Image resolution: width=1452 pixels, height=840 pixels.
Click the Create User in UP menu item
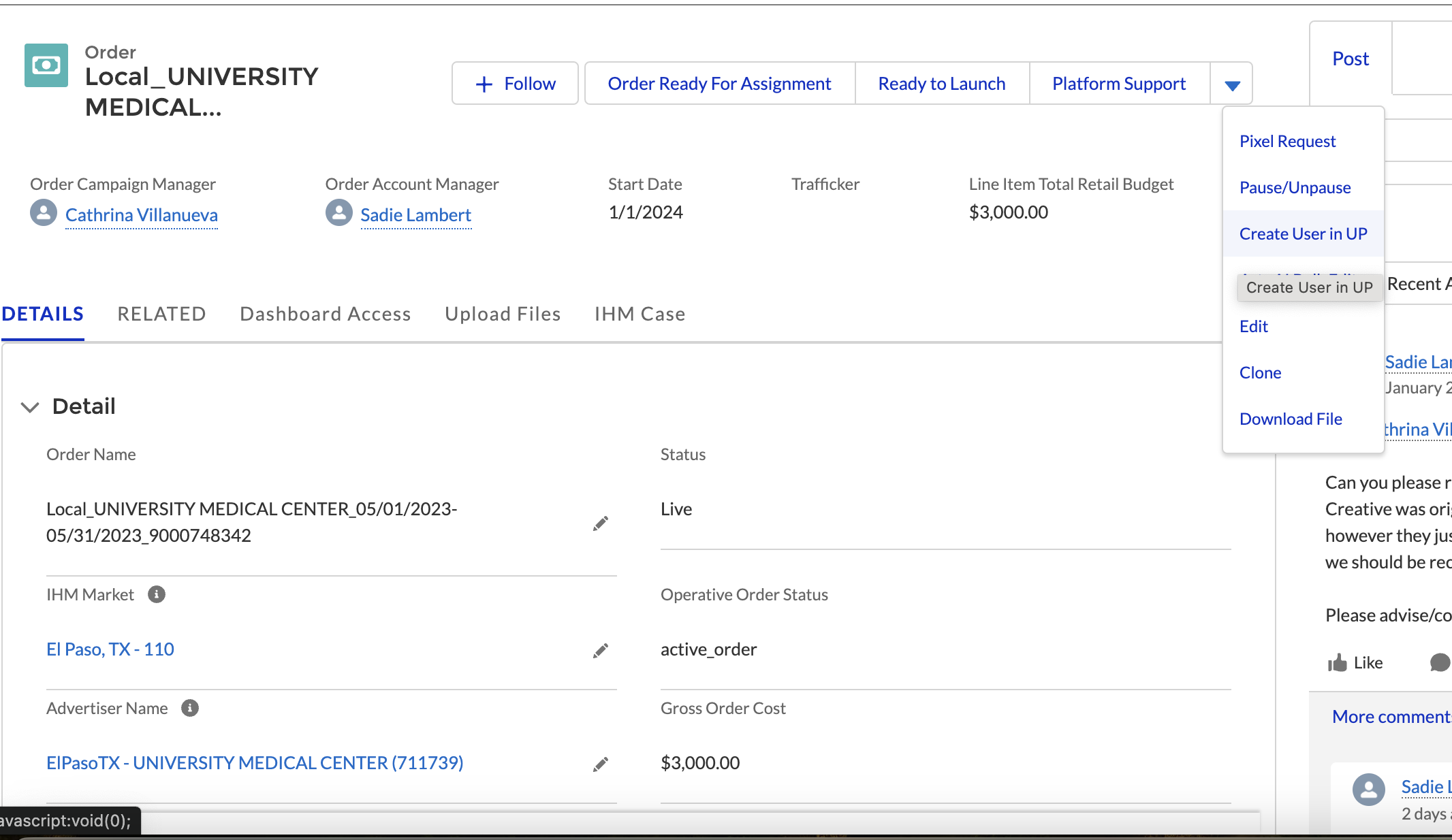coord(1303,233)
